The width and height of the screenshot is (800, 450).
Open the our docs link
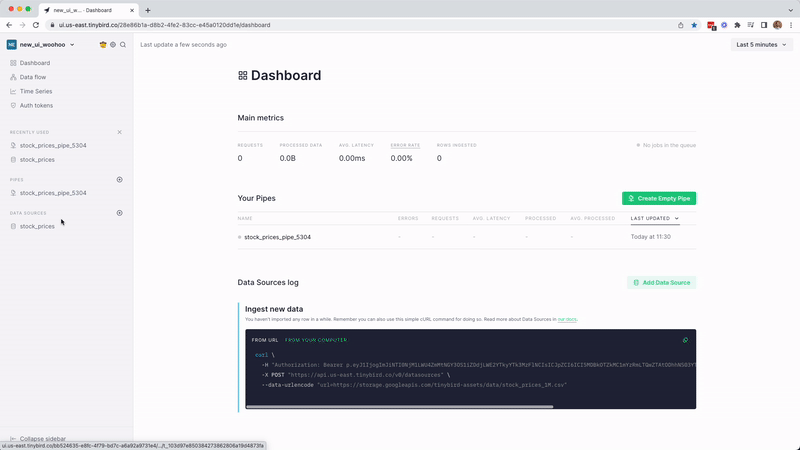[567, 319]
